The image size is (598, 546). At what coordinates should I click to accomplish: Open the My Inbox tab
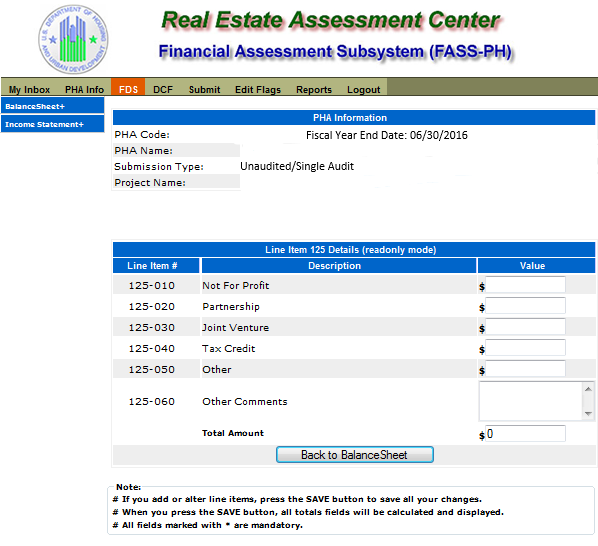tap(29, 90)
